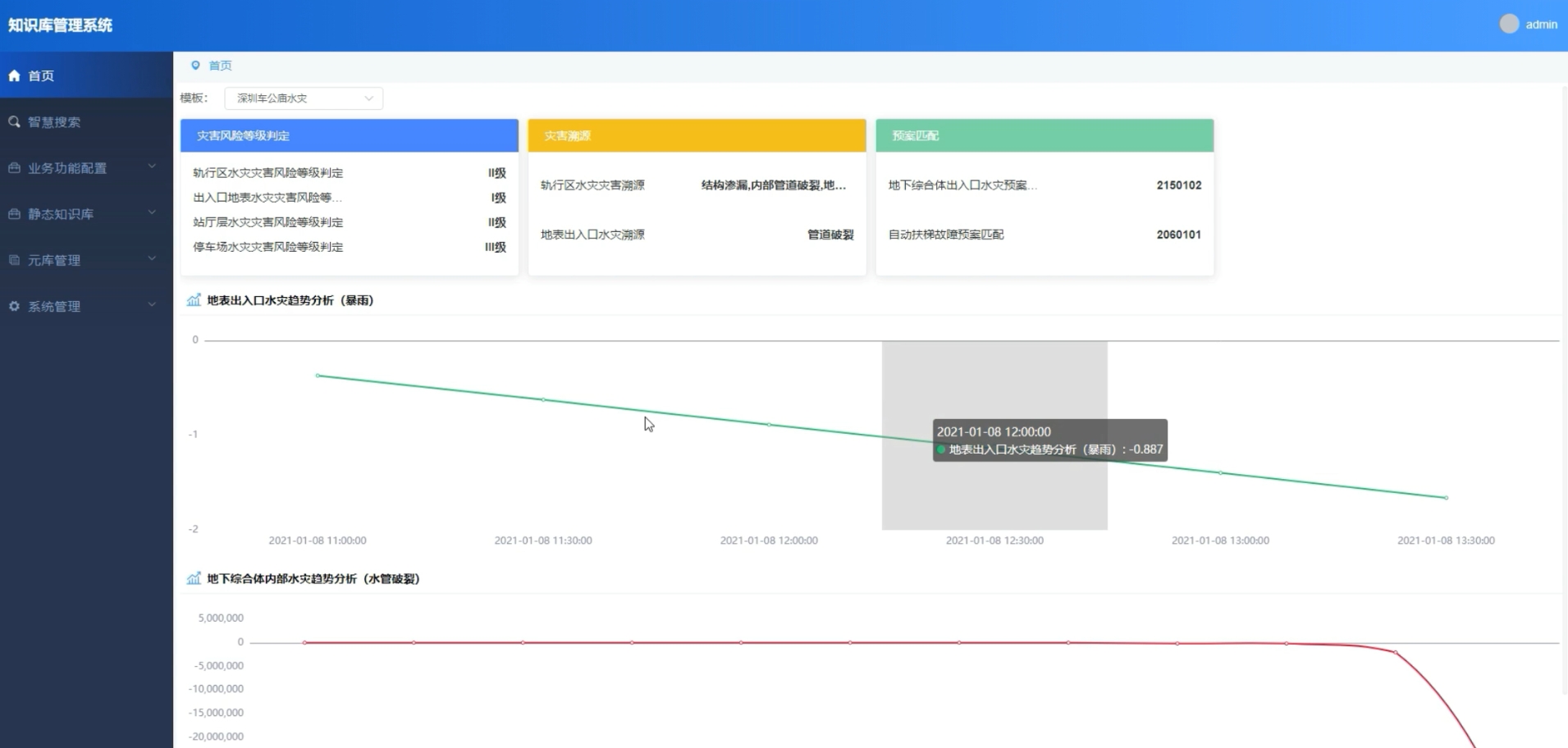
Task: Click x-axis label 2021-01-08 12:30:00
Action: [x=994, y=540]
